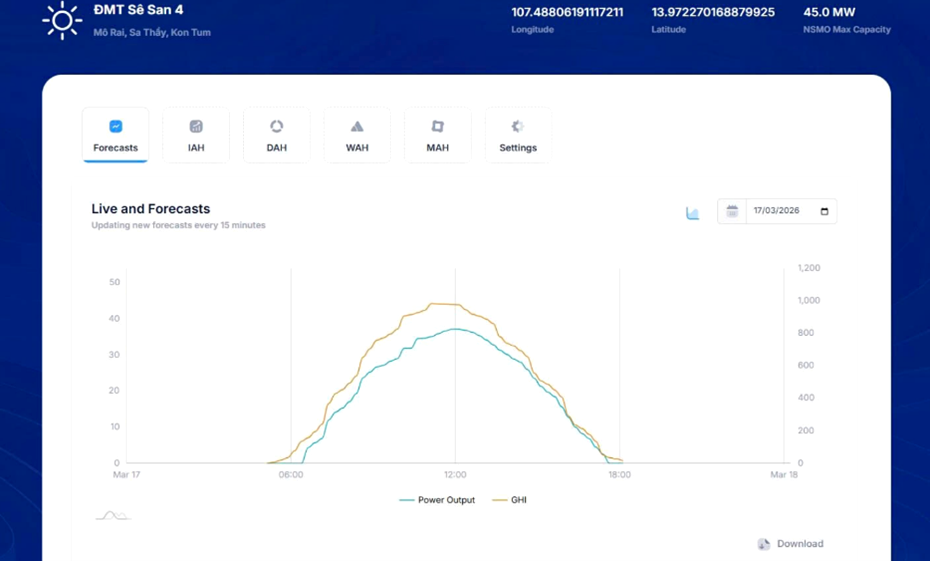Click the MAH square icon
930x561 pixels.
coord(438,126)
